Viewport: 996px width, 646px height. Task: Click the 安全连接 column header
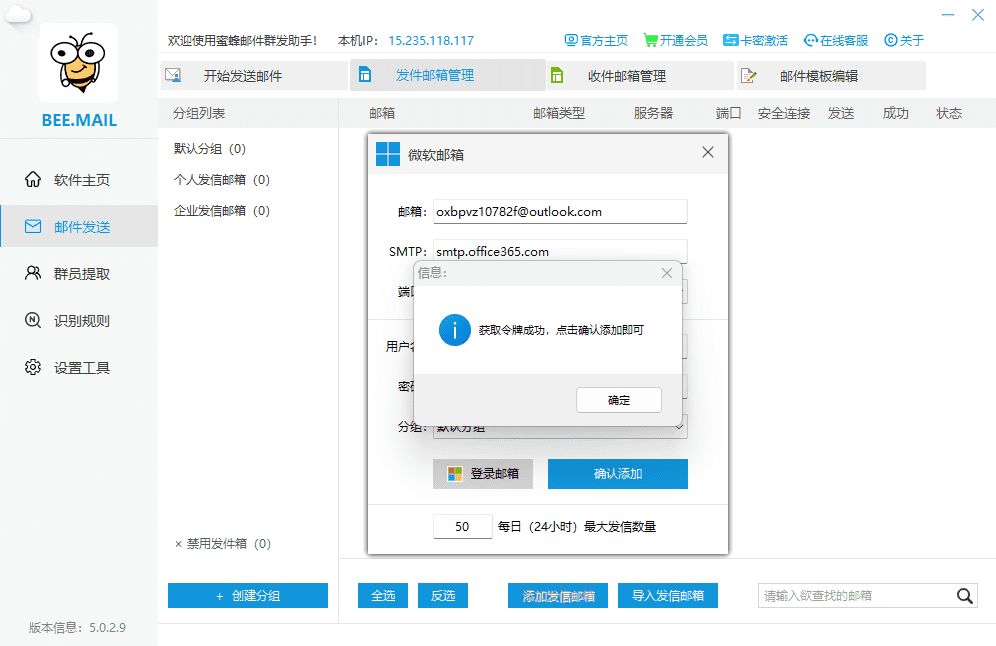[784, 113]
